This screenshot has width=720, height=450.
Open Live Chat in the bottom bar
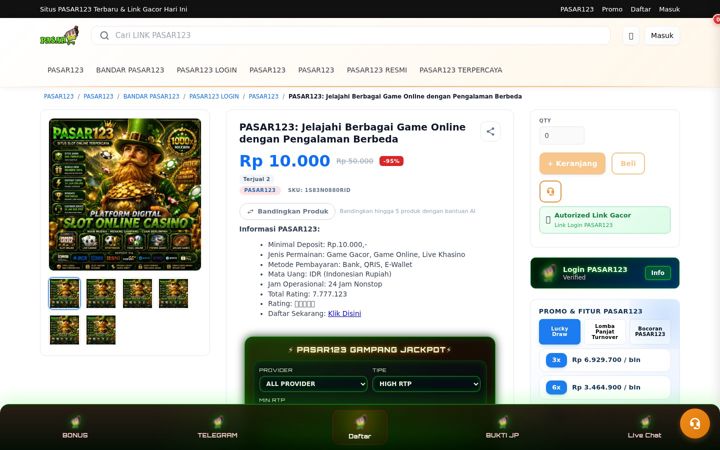(644, 428)
